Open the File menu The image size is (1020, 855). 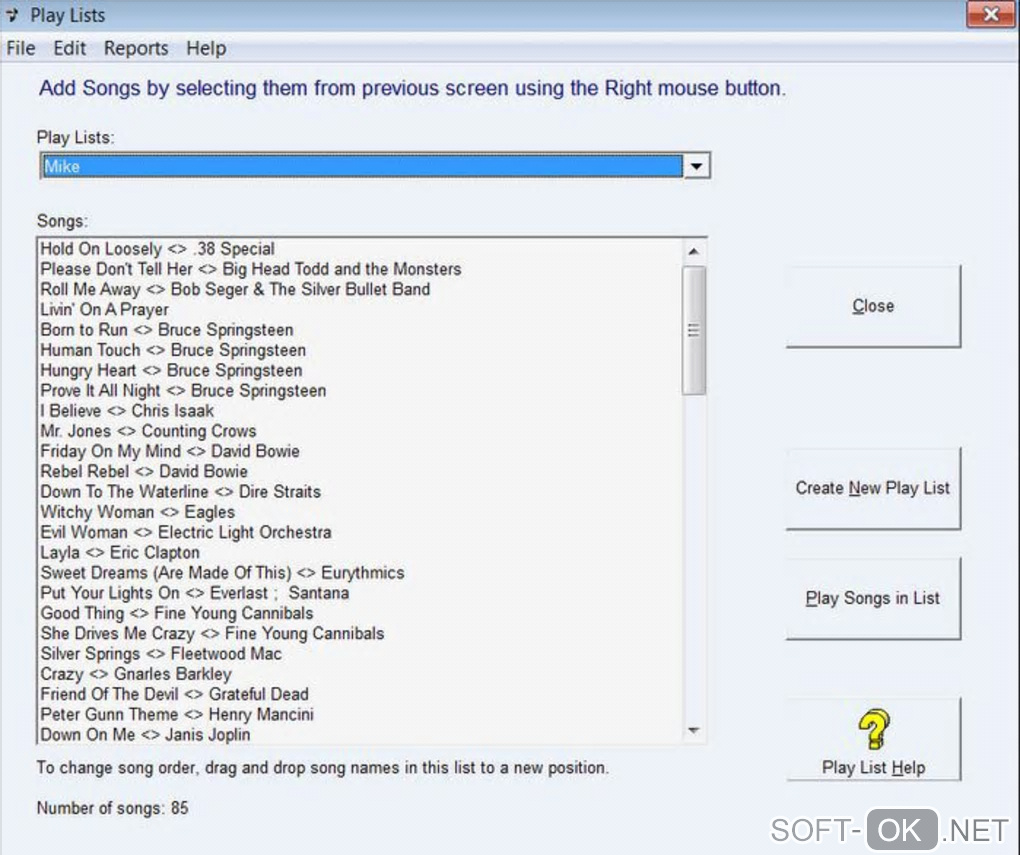point(21,48)
